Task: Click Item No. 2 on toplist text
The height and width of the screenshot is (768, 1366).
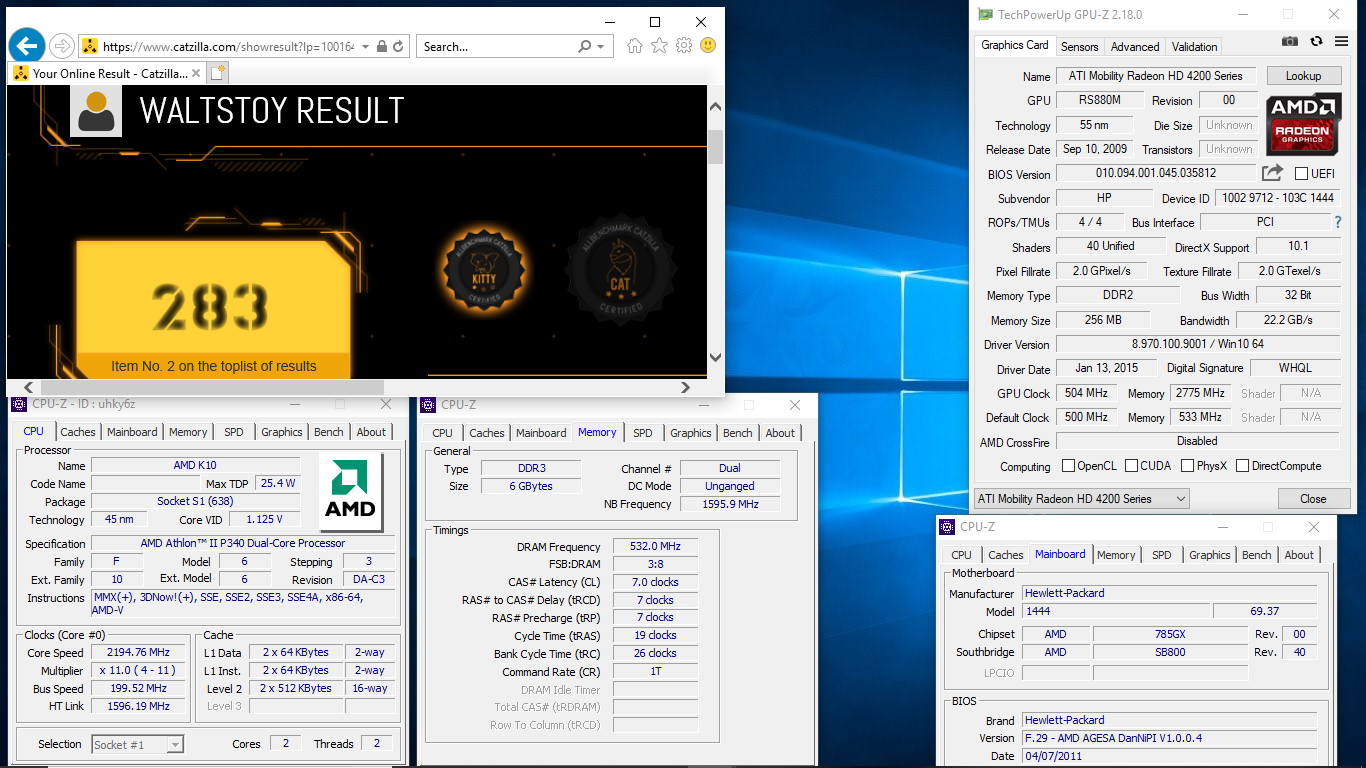Action: 213,366
